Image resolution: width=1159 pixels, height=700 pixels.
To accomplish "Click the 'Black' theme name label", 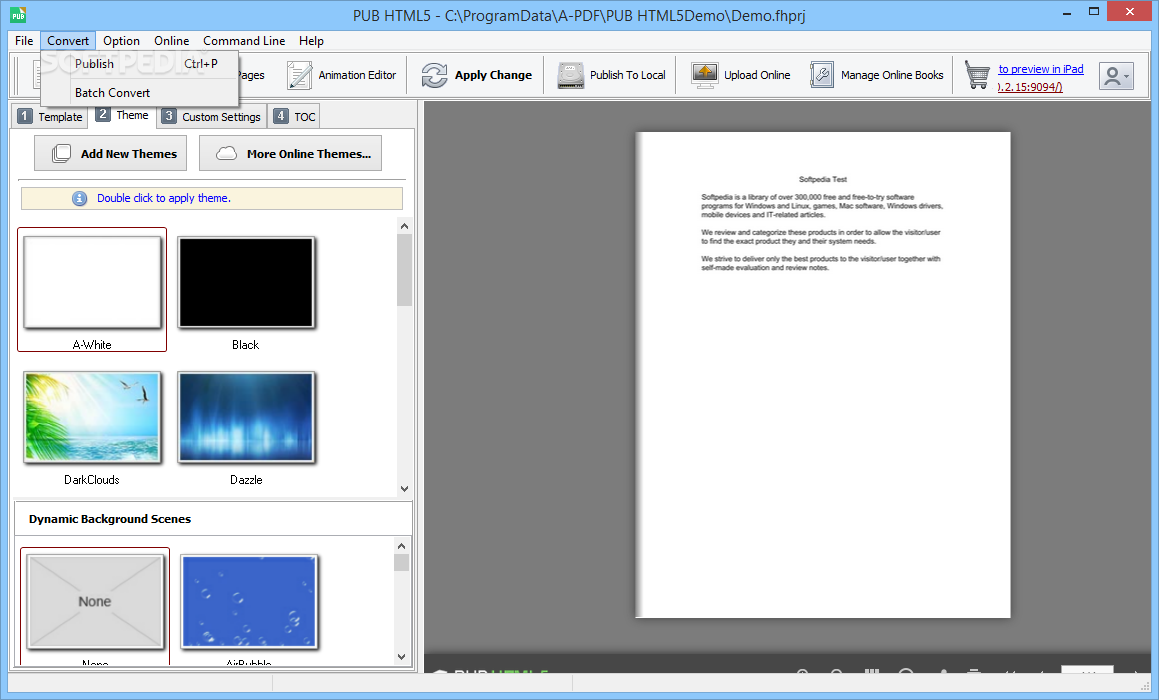I will pyautogui.click(x=245, y=345).
